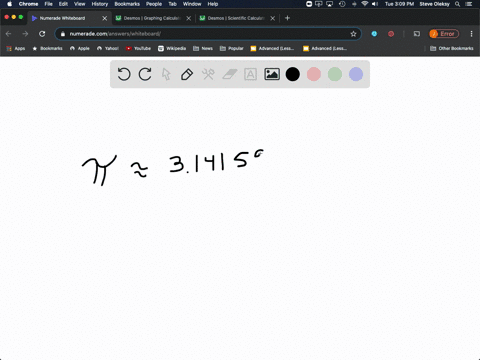Viewport: 480px width, 360px height.
Task: Open the Yahoo! bookmark
Action: coord(108,48)
